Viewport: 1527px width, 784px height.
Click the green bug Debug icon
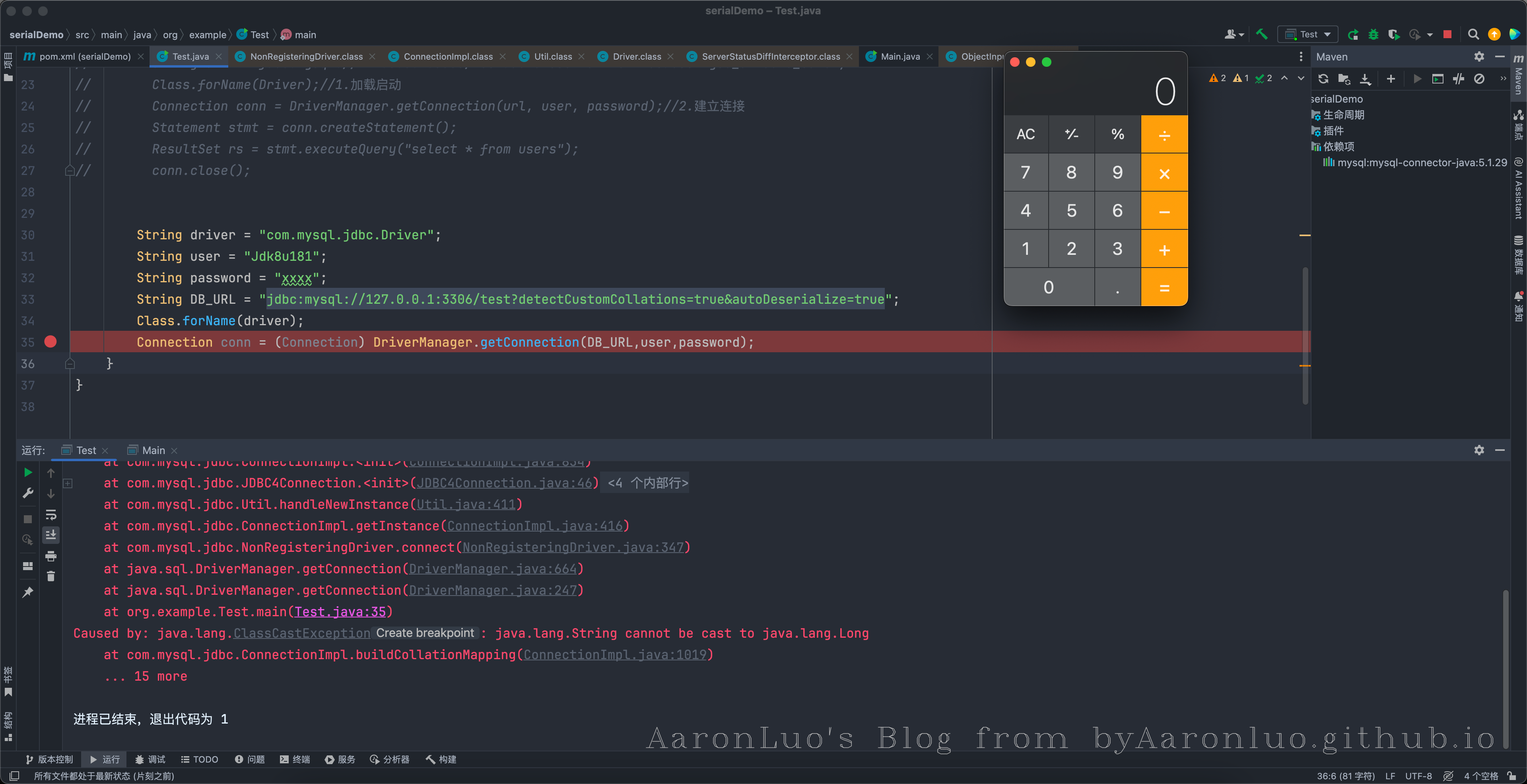click(x=1373, y=34)
